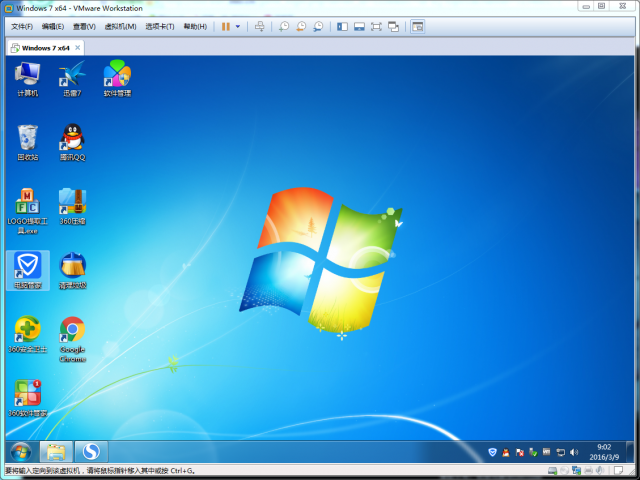
Task: Open the 查看(V) menu
Action: click(84, 27)
